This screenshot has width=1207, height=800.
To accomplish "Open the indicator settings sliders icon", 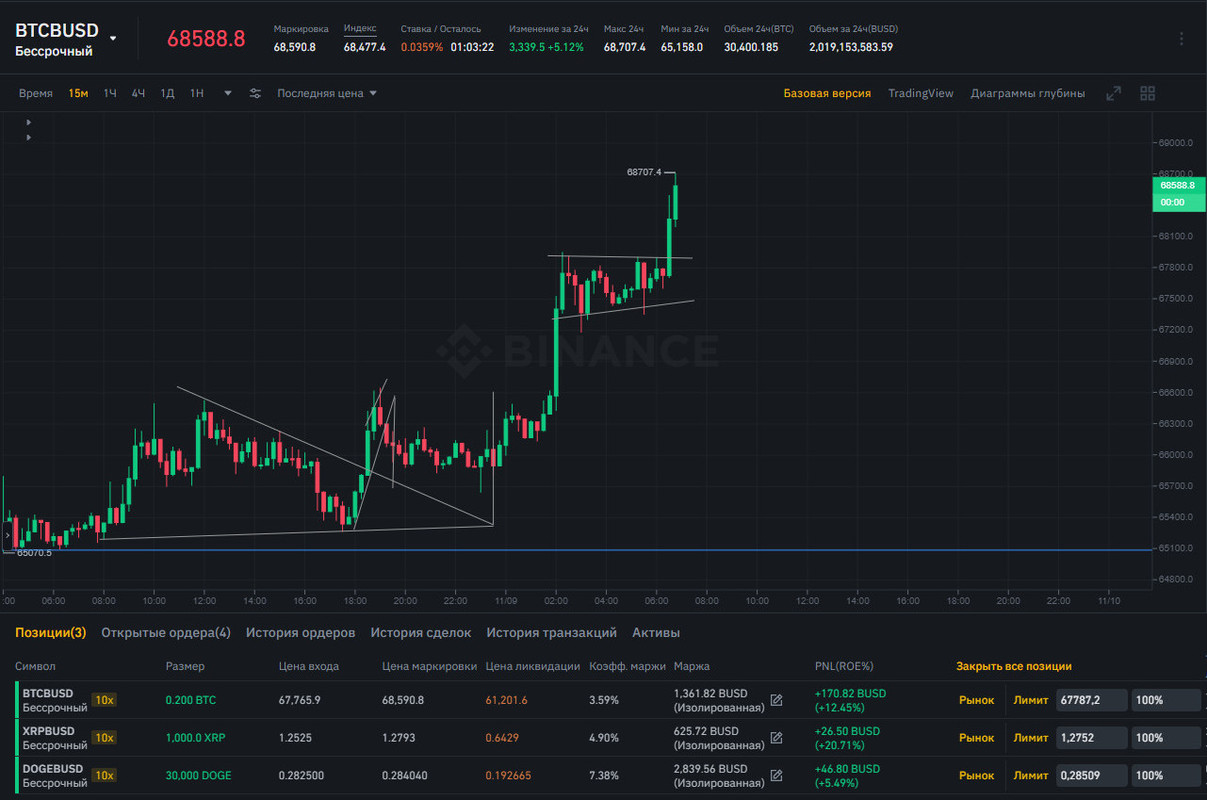I will click(x=255, y=93).
